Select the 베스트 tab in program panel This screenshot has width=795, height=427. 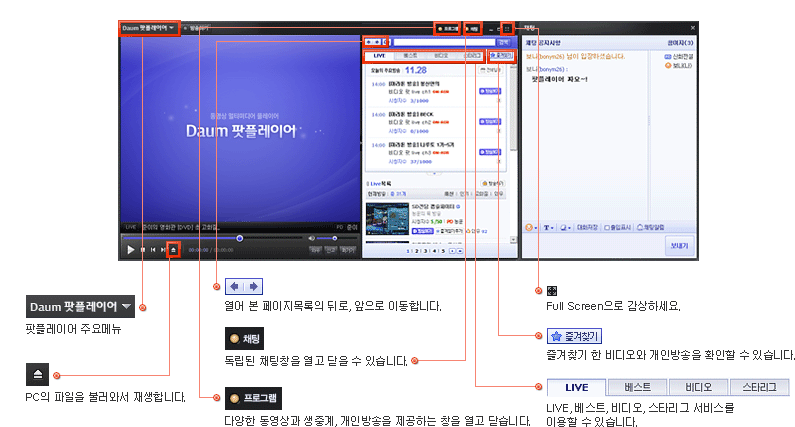[410, 56]
